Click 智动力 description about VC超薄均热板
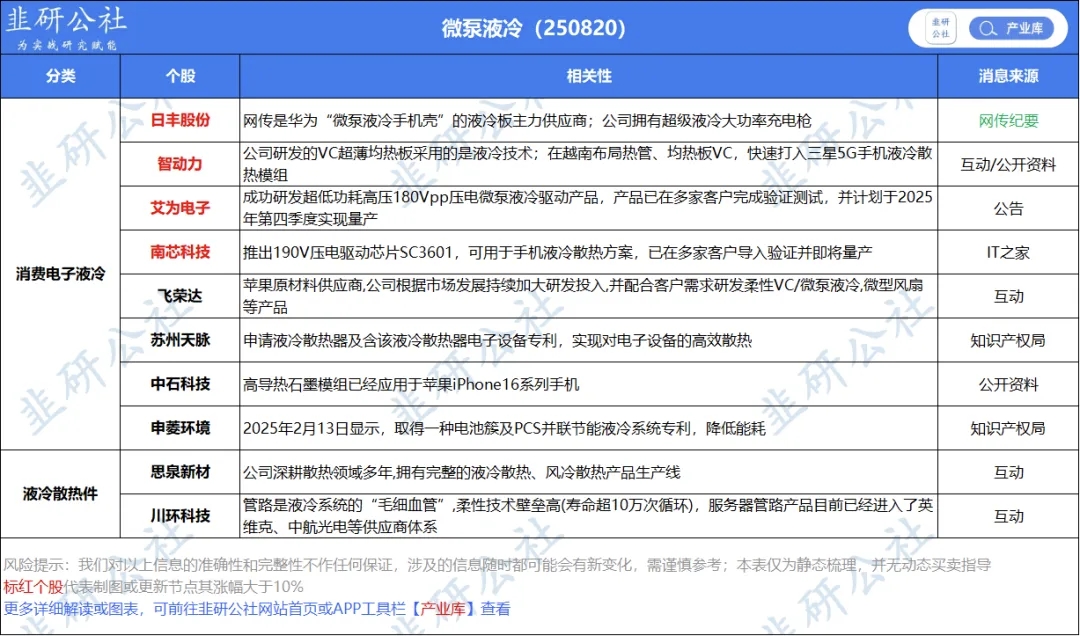 588,164
